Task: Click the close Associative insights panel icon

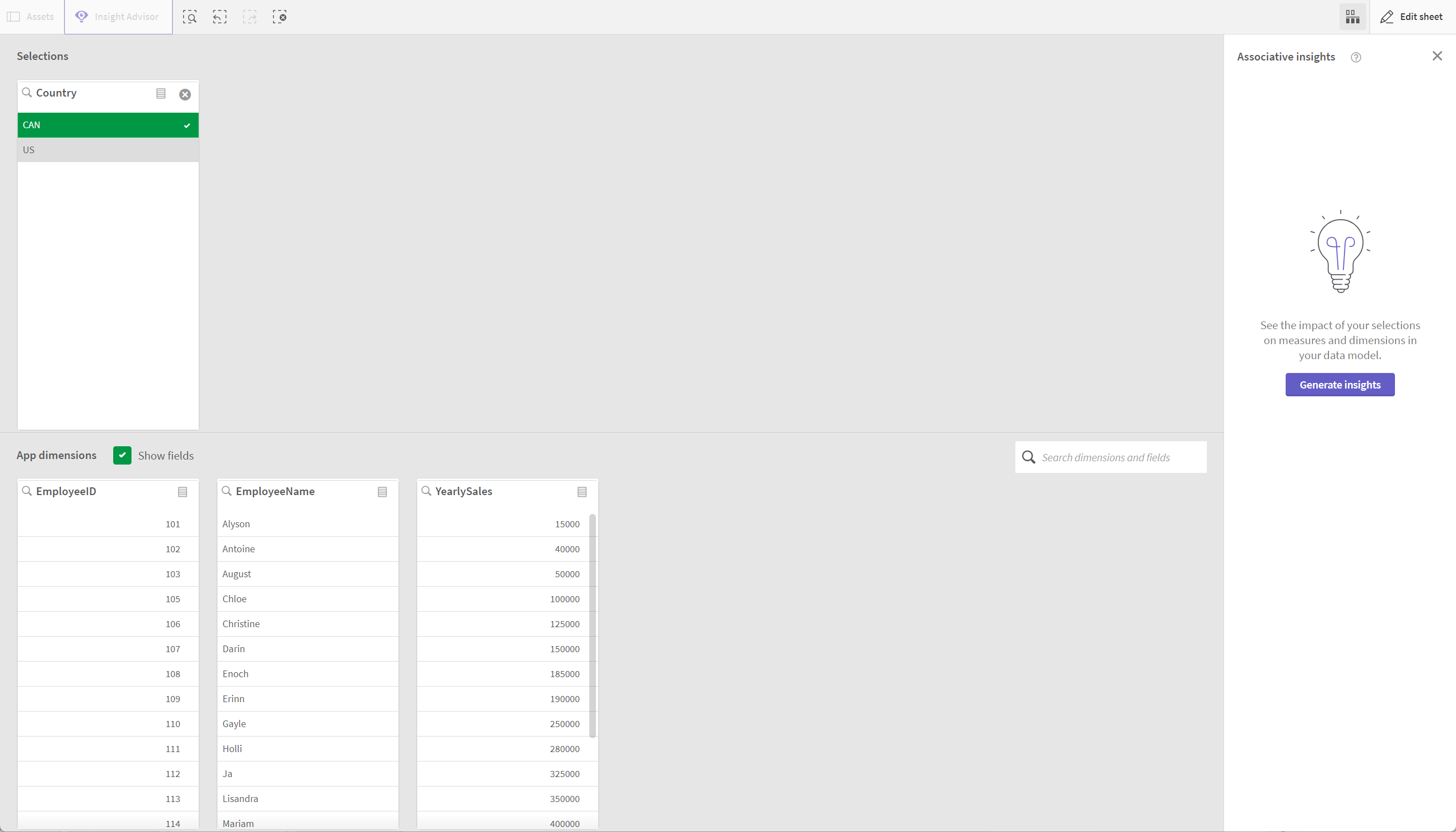Action: tap(1437, 56)
